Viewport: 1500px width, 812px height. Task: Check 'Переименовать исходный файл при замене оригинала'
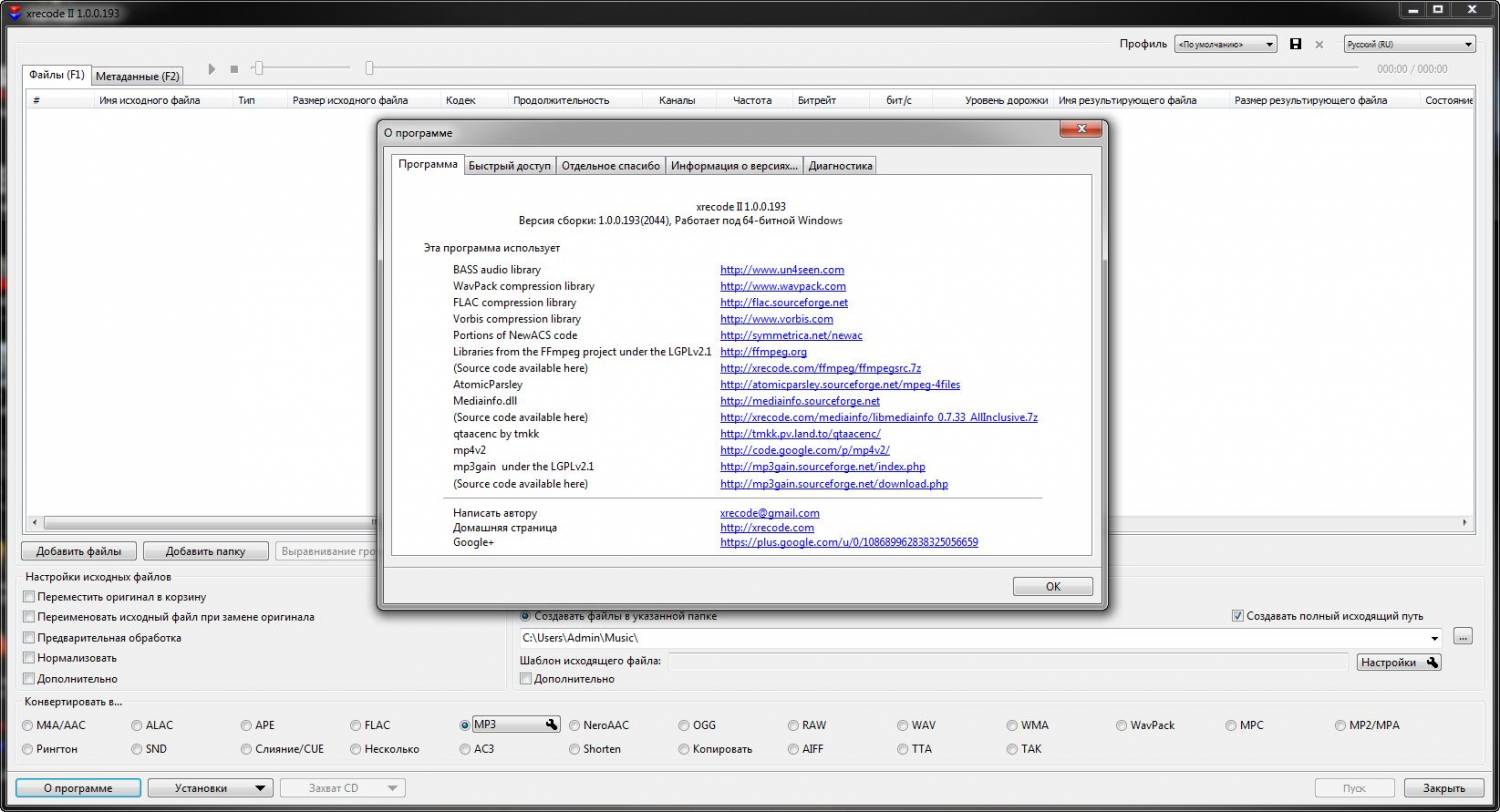pos(29,617)
